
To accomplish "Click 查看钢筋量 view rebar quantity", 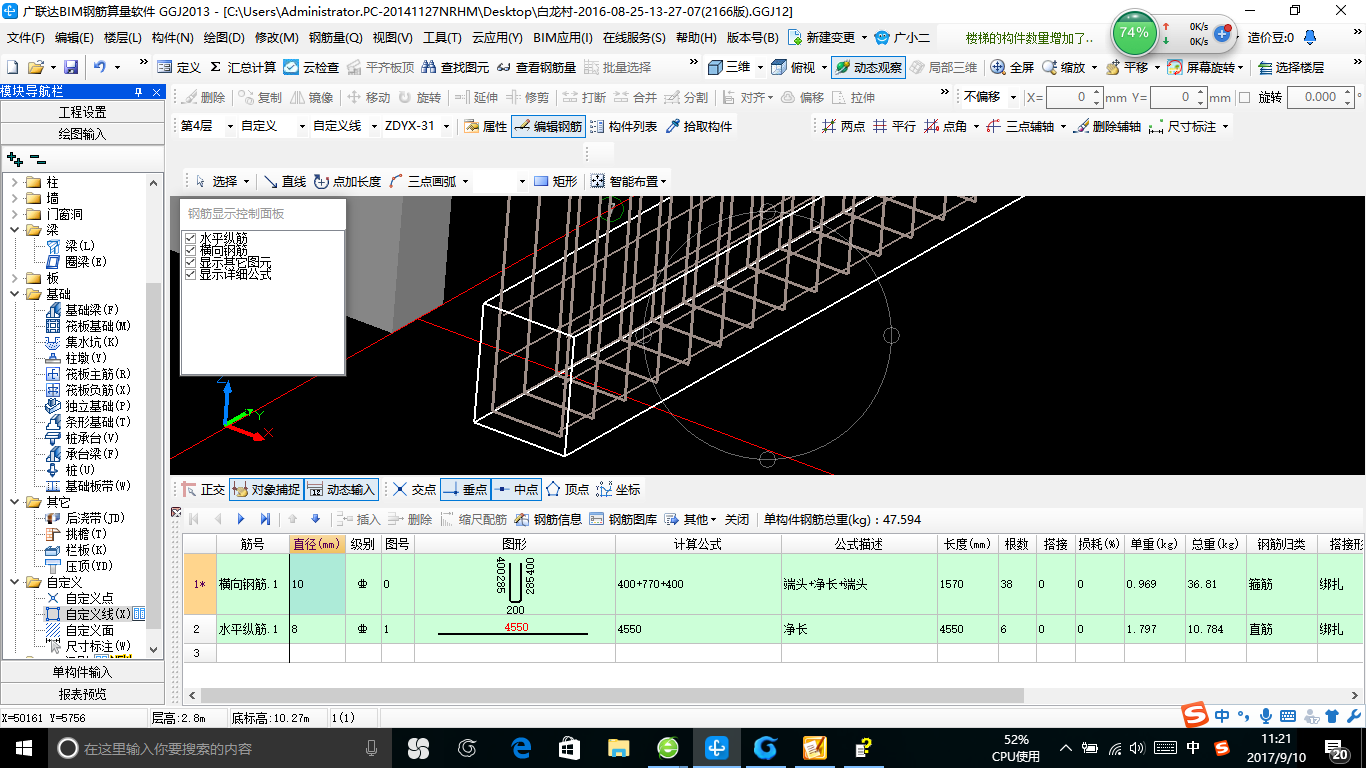I will [x=535, y=67].
